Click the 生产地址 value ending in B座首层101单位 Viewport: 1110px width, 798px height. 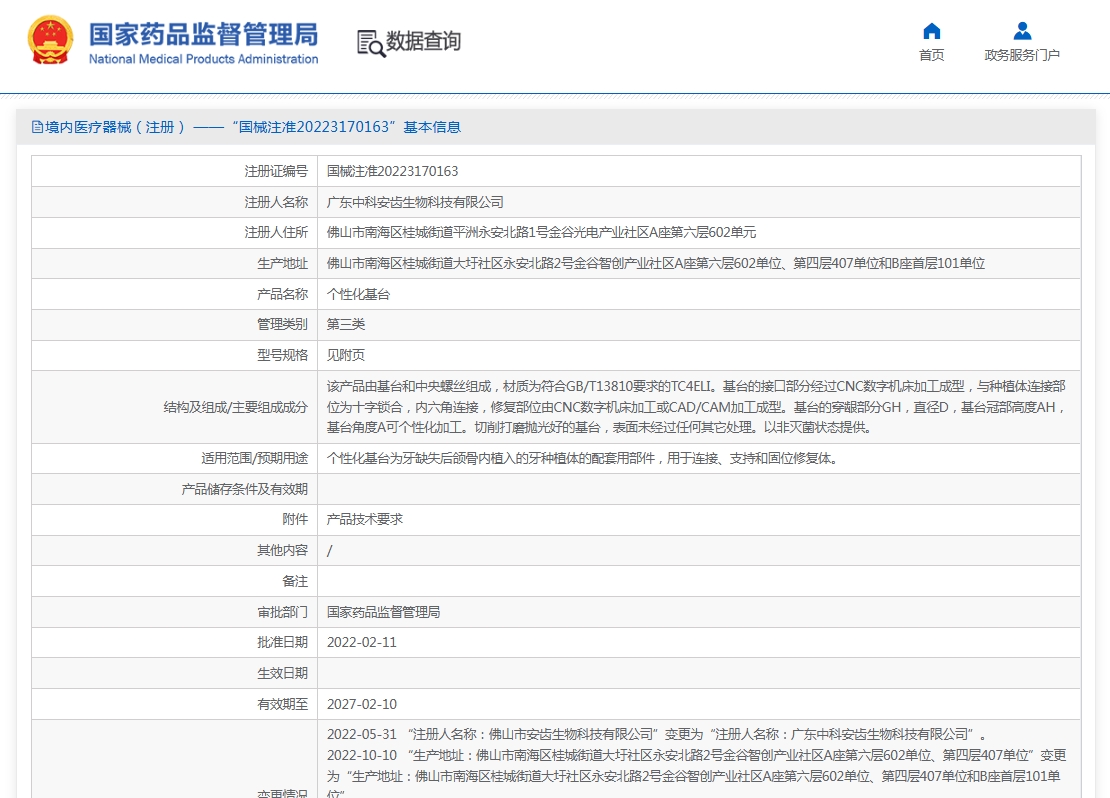point(656,263)
